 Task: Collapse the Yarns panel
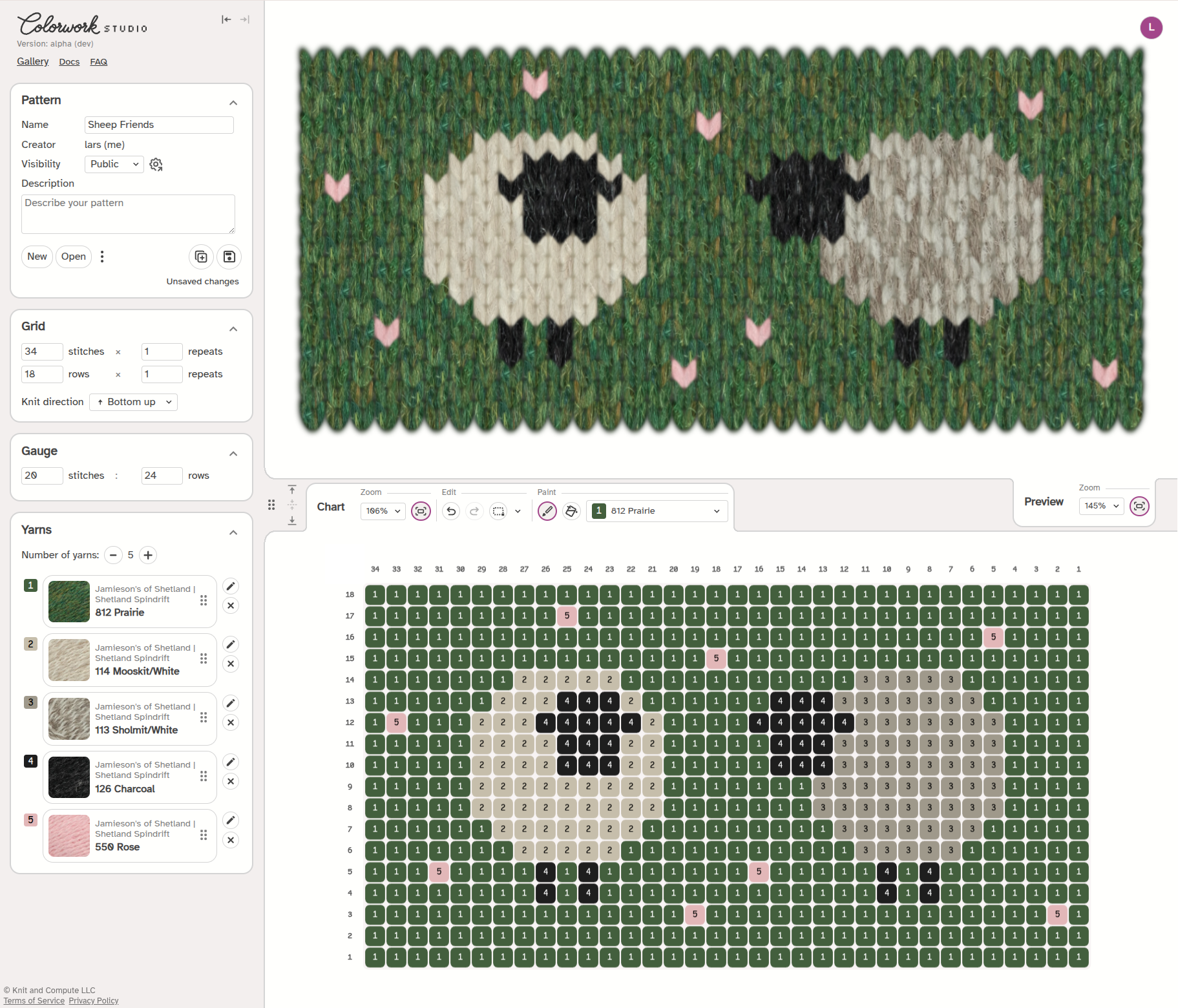coord(233,532)
